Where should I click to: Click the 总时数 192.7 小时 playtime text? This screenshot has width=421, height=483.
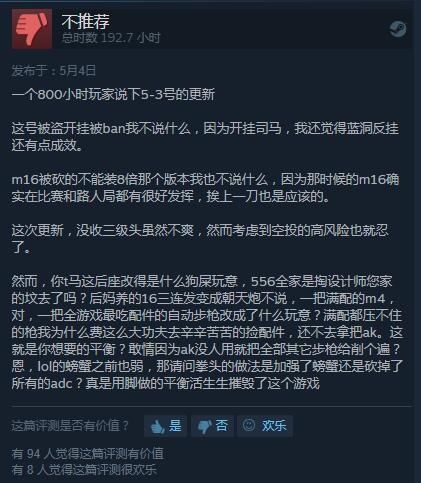tap(111, 38)
